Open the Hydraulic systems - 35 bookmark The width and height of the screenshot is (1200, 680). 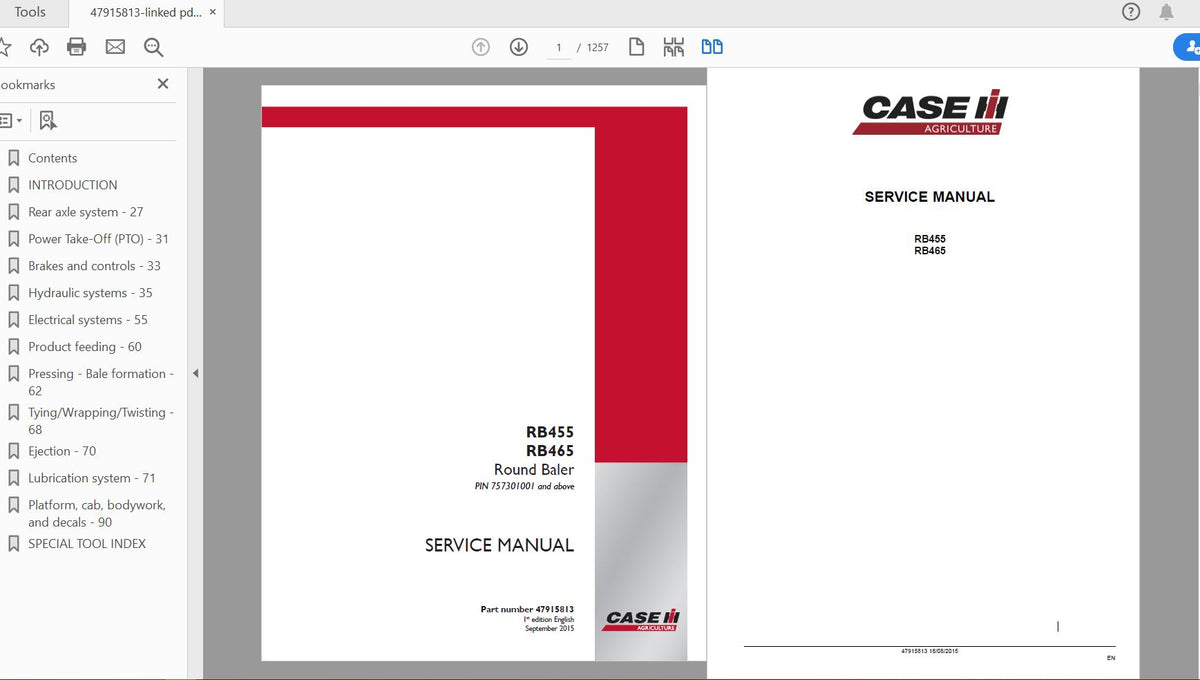90,293
